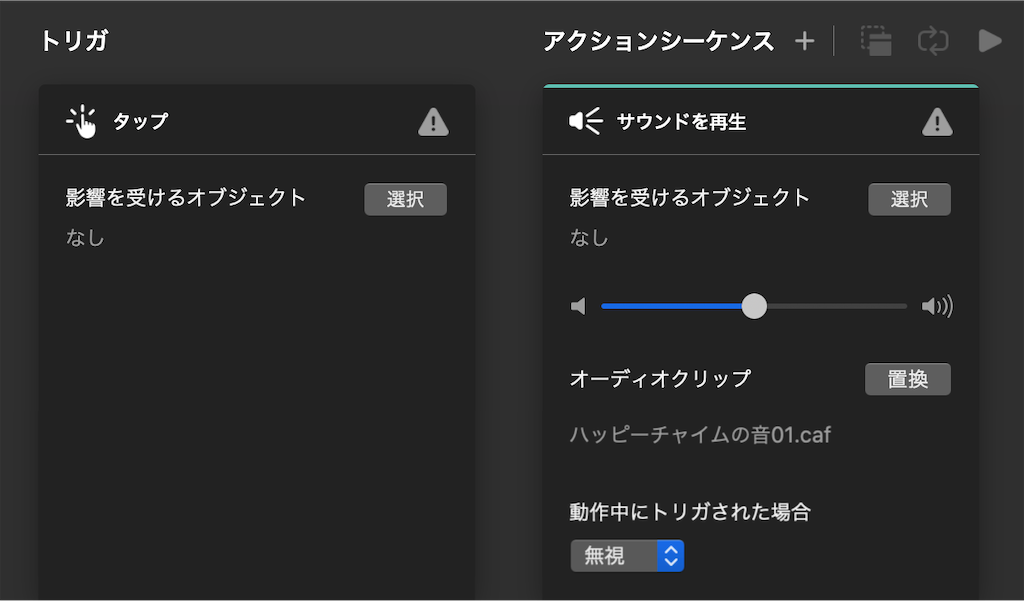Click 選択 button in the タップ trigger card
Viewport: 1024px width, 601px height.
pos(406,199)
